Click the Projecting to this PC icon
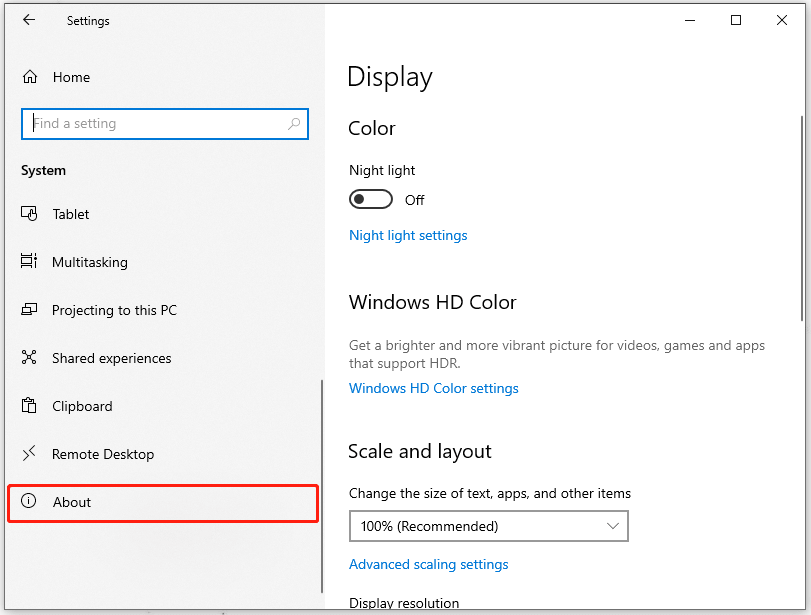811x615 pixels. [x=29, y=309]
